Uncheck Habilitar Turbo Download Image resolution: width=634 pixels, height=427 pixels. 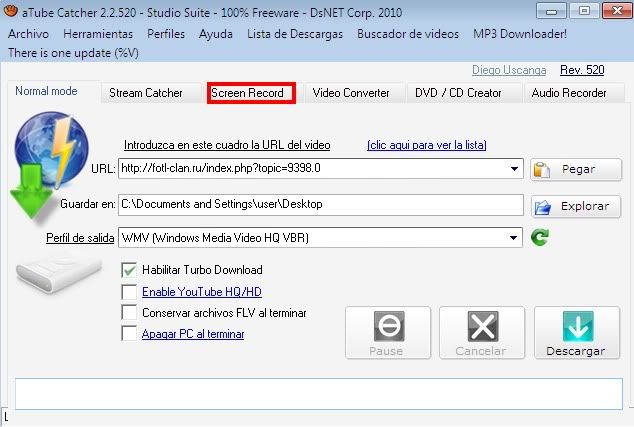click(129, 270)
